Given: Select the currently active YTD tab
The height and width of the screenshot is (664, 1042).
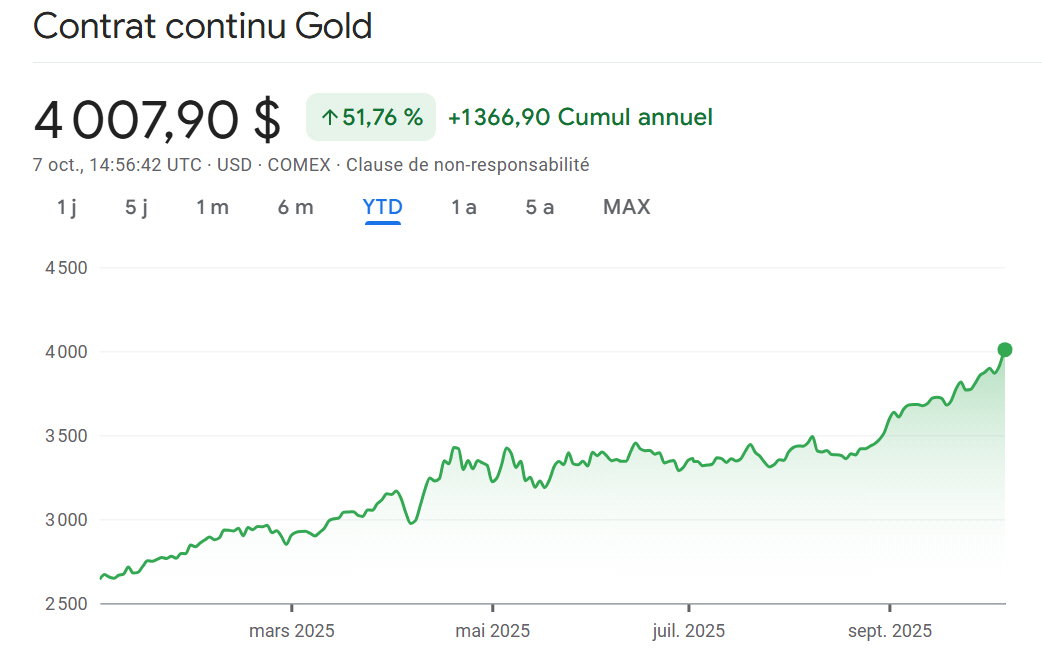Looking at the screenshot, I should 382,207.
